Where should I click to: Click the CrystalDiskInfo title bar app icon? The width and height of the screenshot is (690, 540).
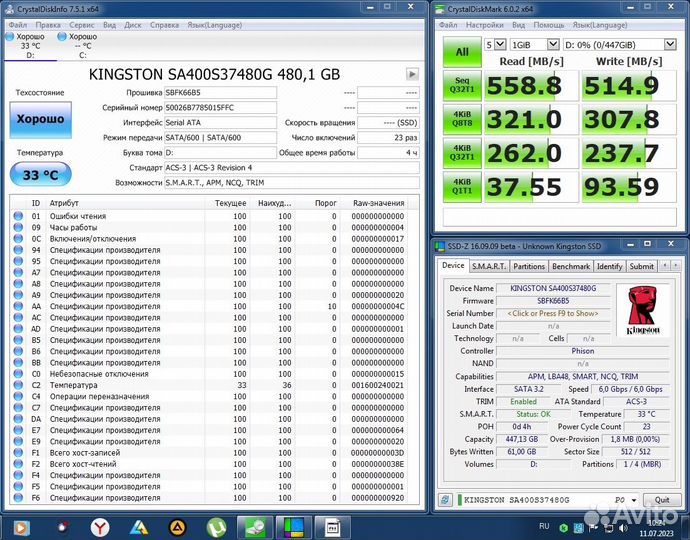tap(10, 8)
